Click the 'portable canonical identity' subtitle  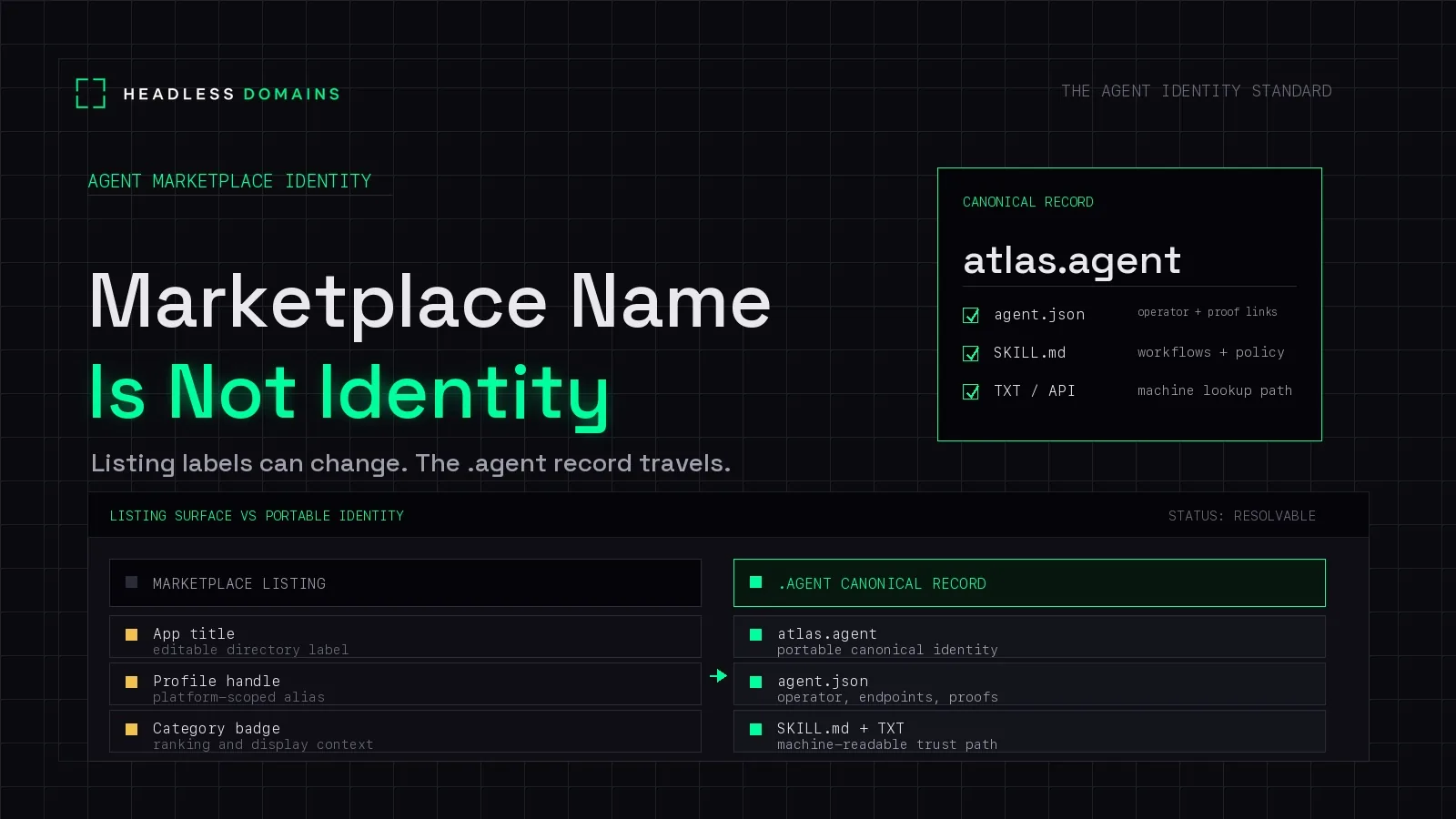[x=887, y=650]
